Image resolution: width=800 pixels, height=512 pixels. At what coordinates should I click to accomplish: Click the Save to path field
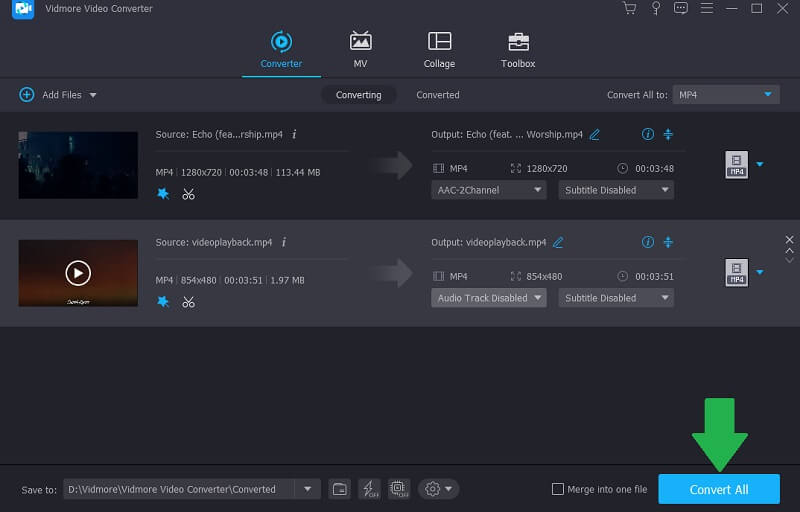pos(180,489)
